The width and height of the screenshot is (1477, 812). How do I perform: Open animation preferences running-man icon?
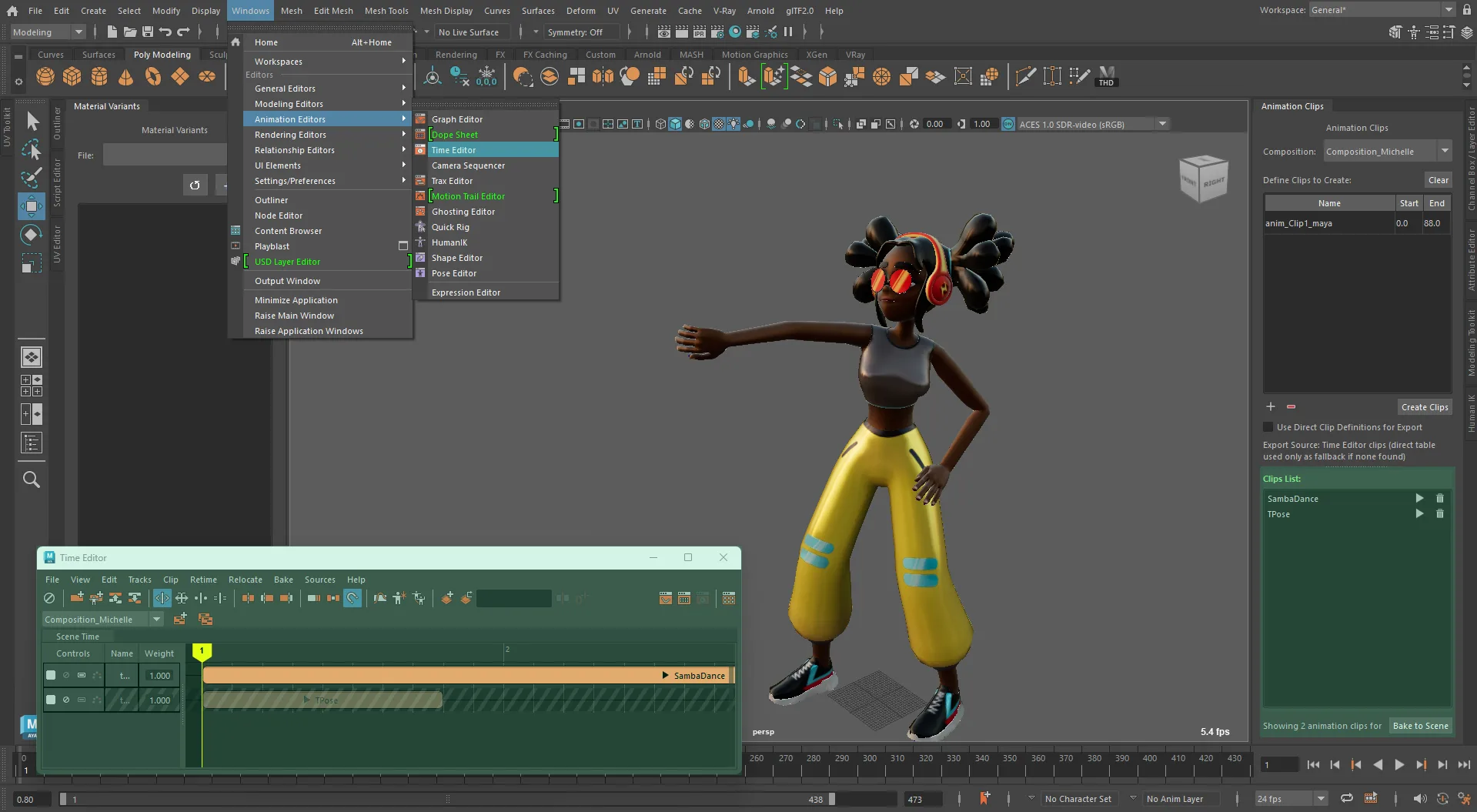click(1465, 799)
